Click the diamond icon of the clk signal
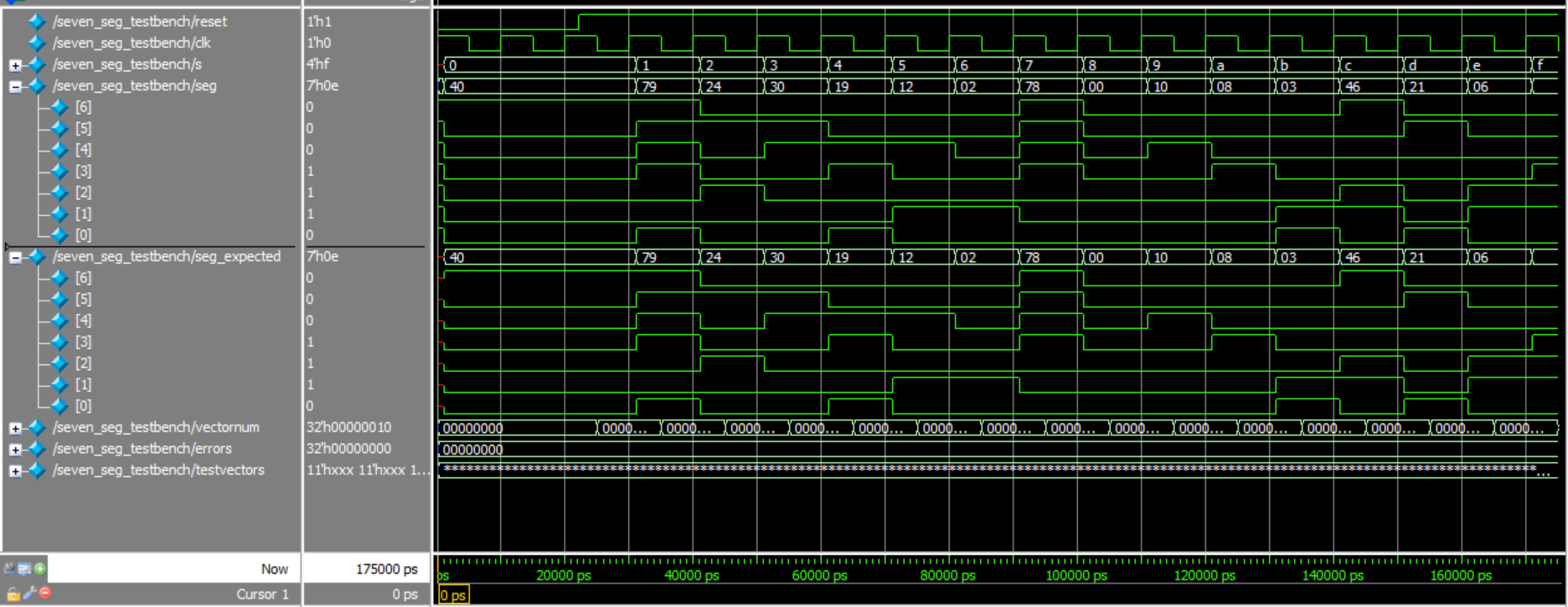1568x607 pixels. click(37, 43)
